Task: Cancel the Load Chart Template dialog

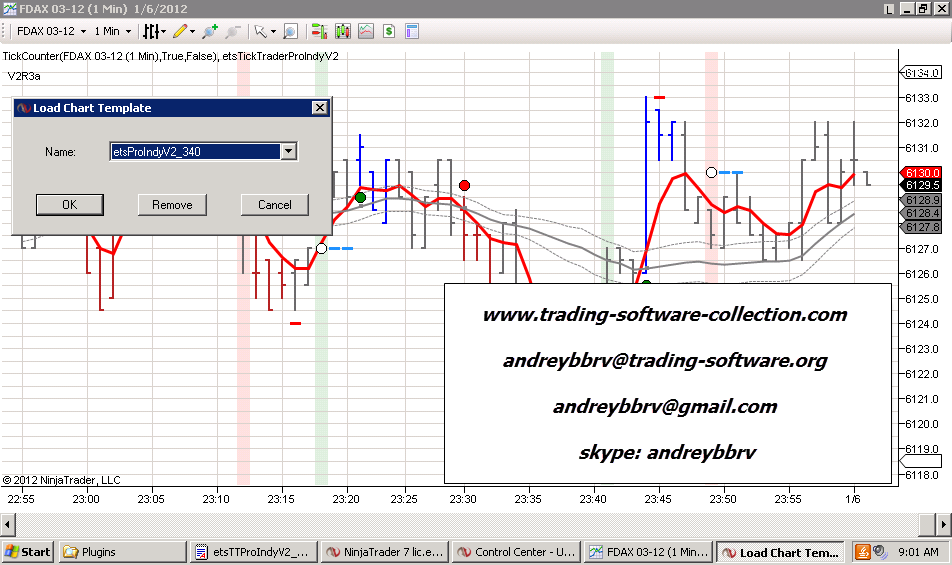Action: click(x=274, y=205)
